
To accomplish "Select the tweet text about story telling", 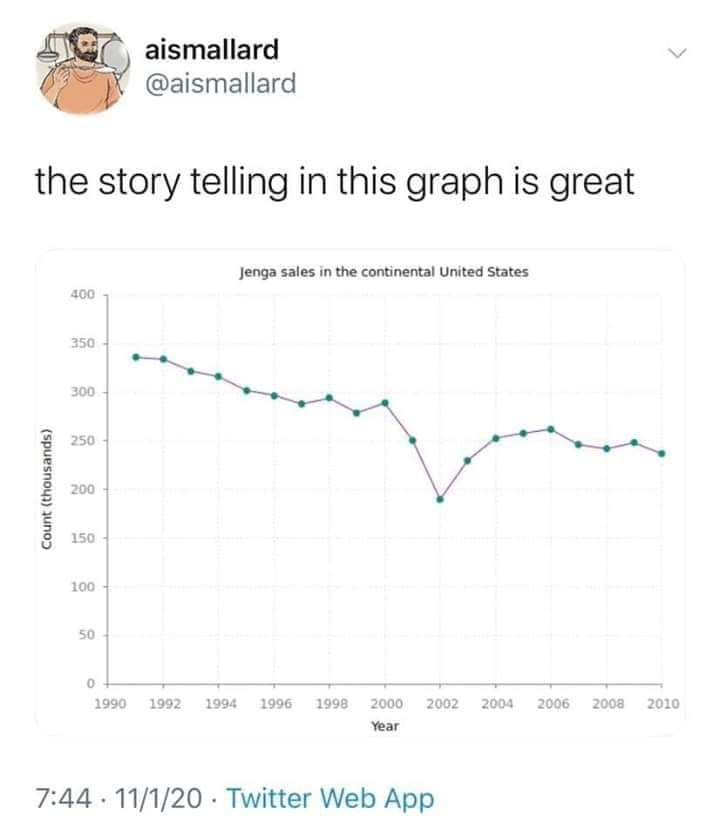I will click(335, 182).
